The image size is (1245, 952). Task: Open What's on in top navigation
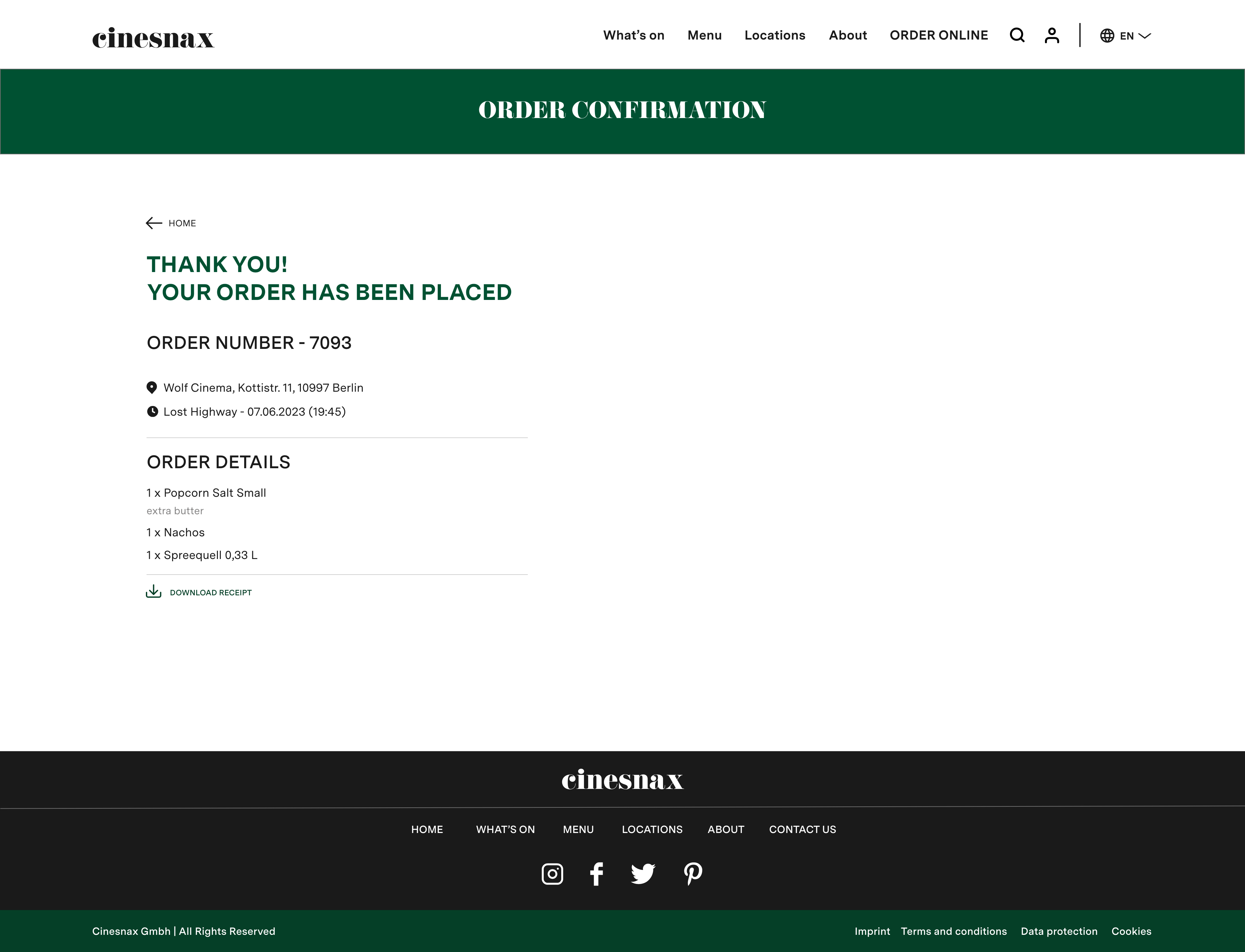(634, 35)
